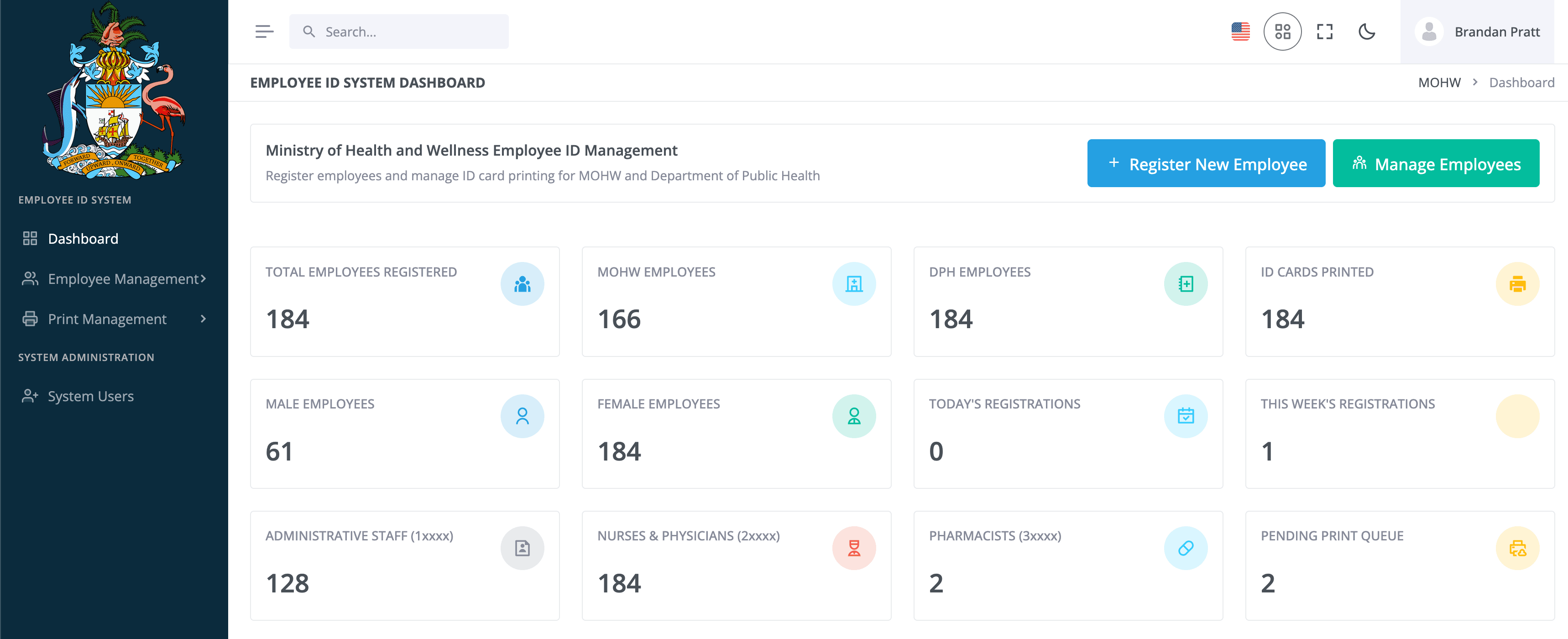This screenshot has height=639, width=1568.
Task: Select the US flag language icon
Action: (x=1240, y=31)
